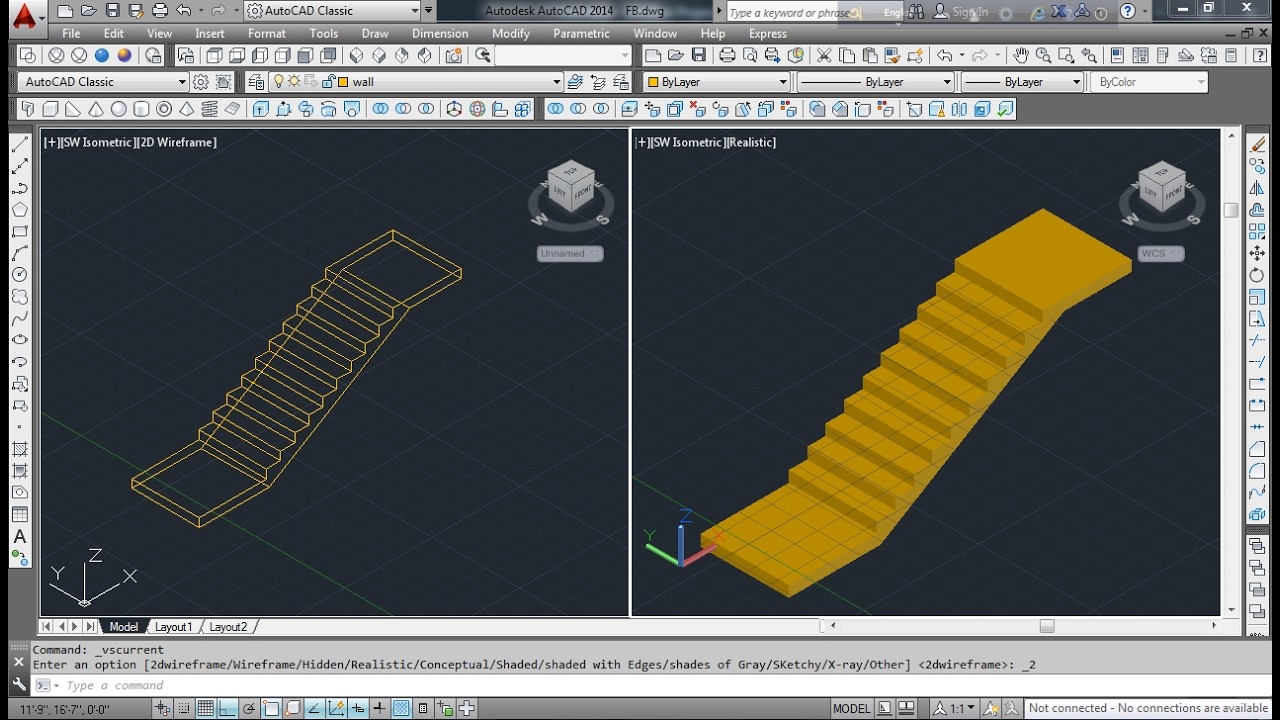1280x720 pixels.
Task: Click the Polysolid tool icon
Action: coord(28,109)
